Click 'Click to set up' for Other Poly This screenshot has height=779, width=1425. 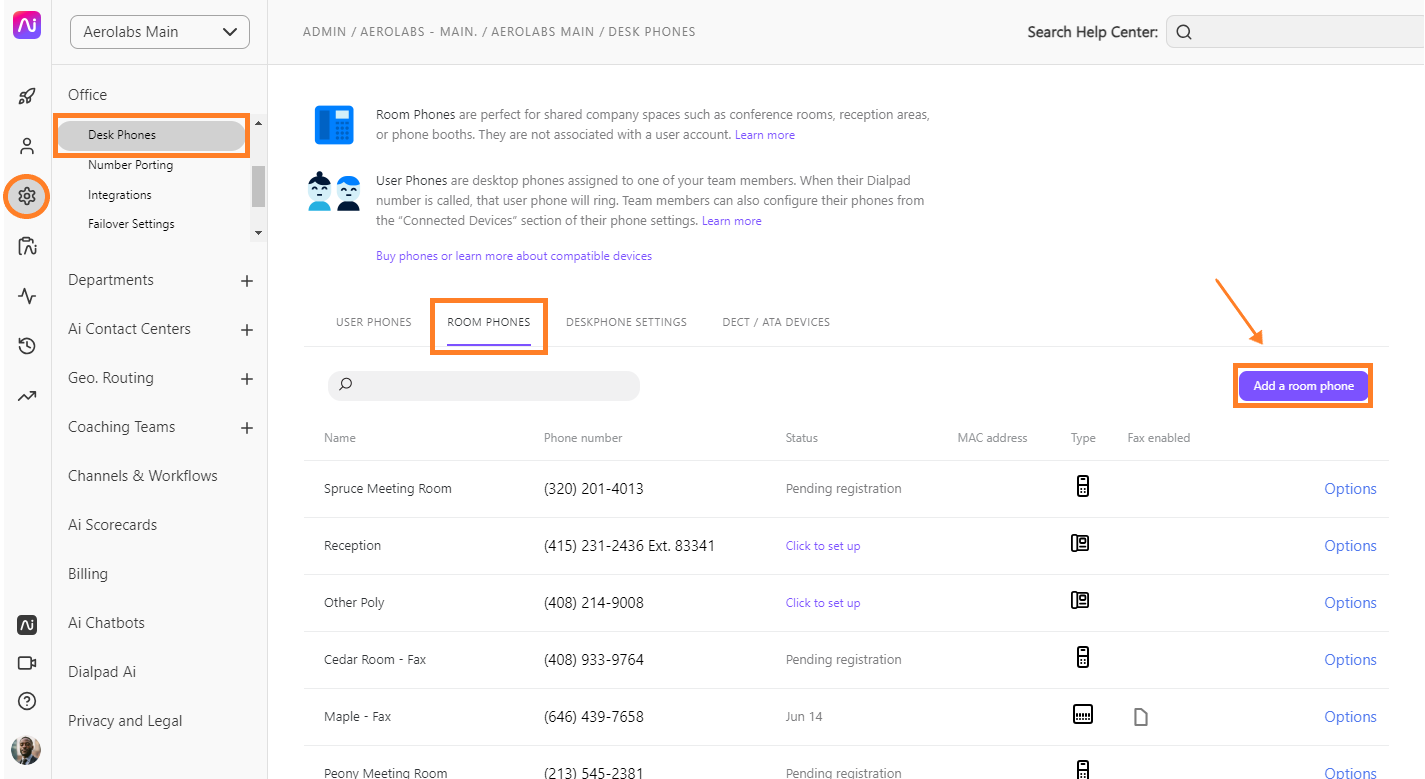coord(823,603)
